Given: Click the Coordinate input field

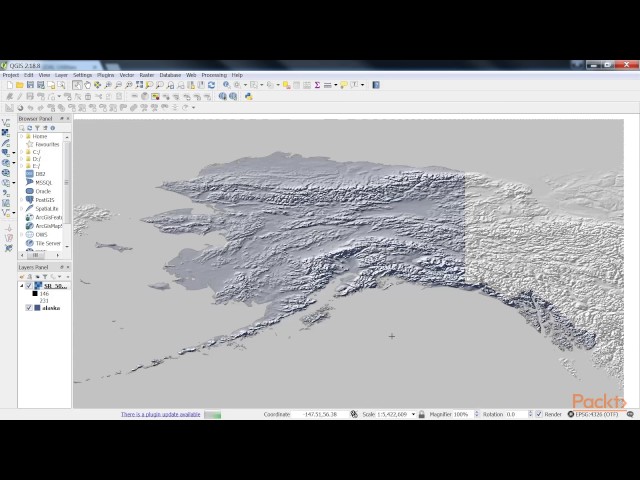Looking at the screenshot, I should tap(322, 414).
